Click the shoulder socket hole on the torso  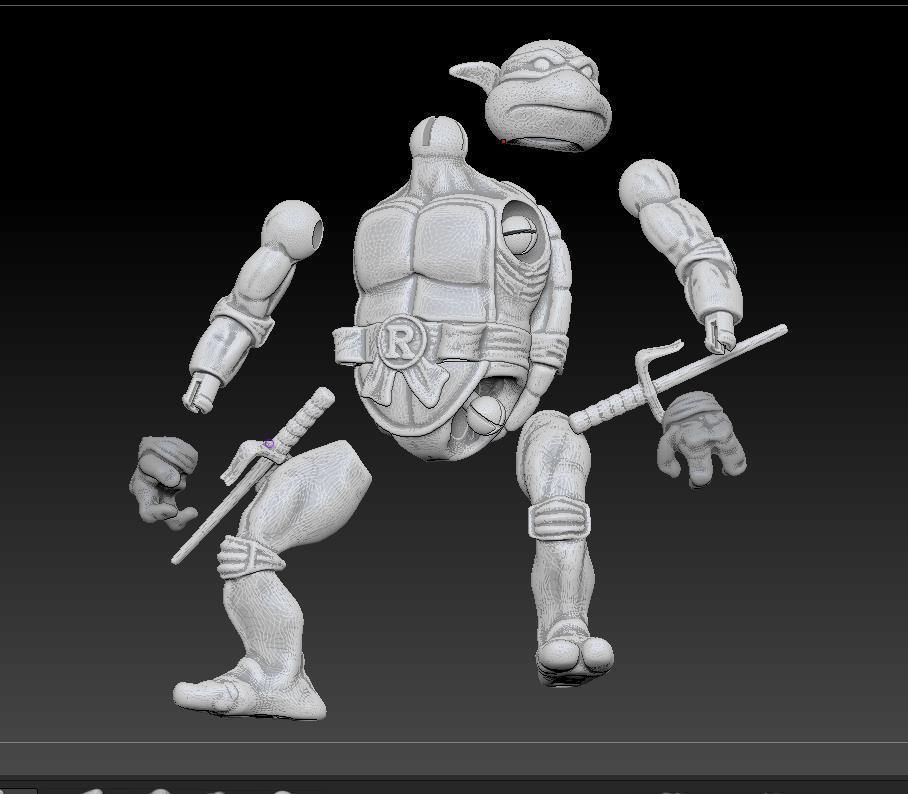click(x=523, y=228)
